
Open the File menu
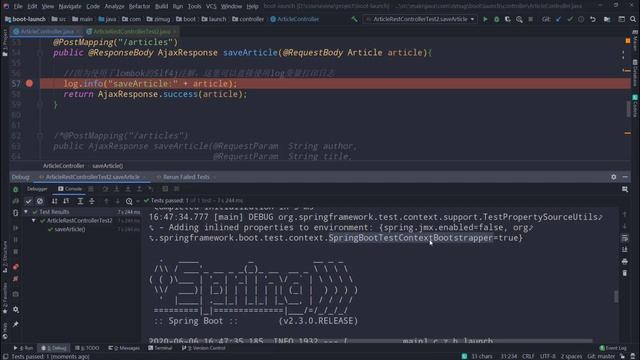(x=18, y=7)
